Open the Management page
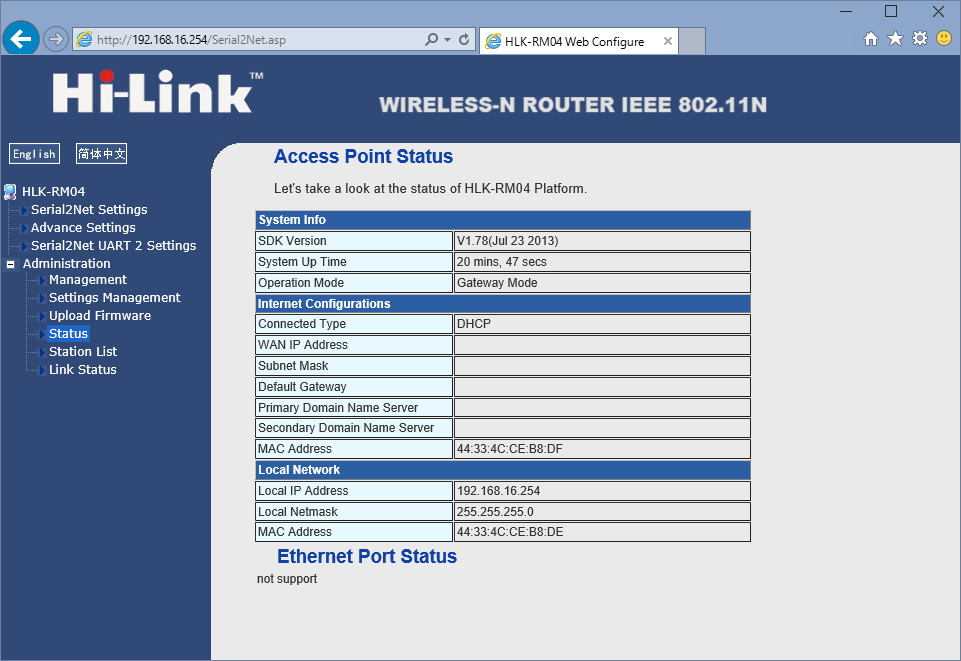The height and width of the screenshot is (661, 961). [x=88, y=279]
